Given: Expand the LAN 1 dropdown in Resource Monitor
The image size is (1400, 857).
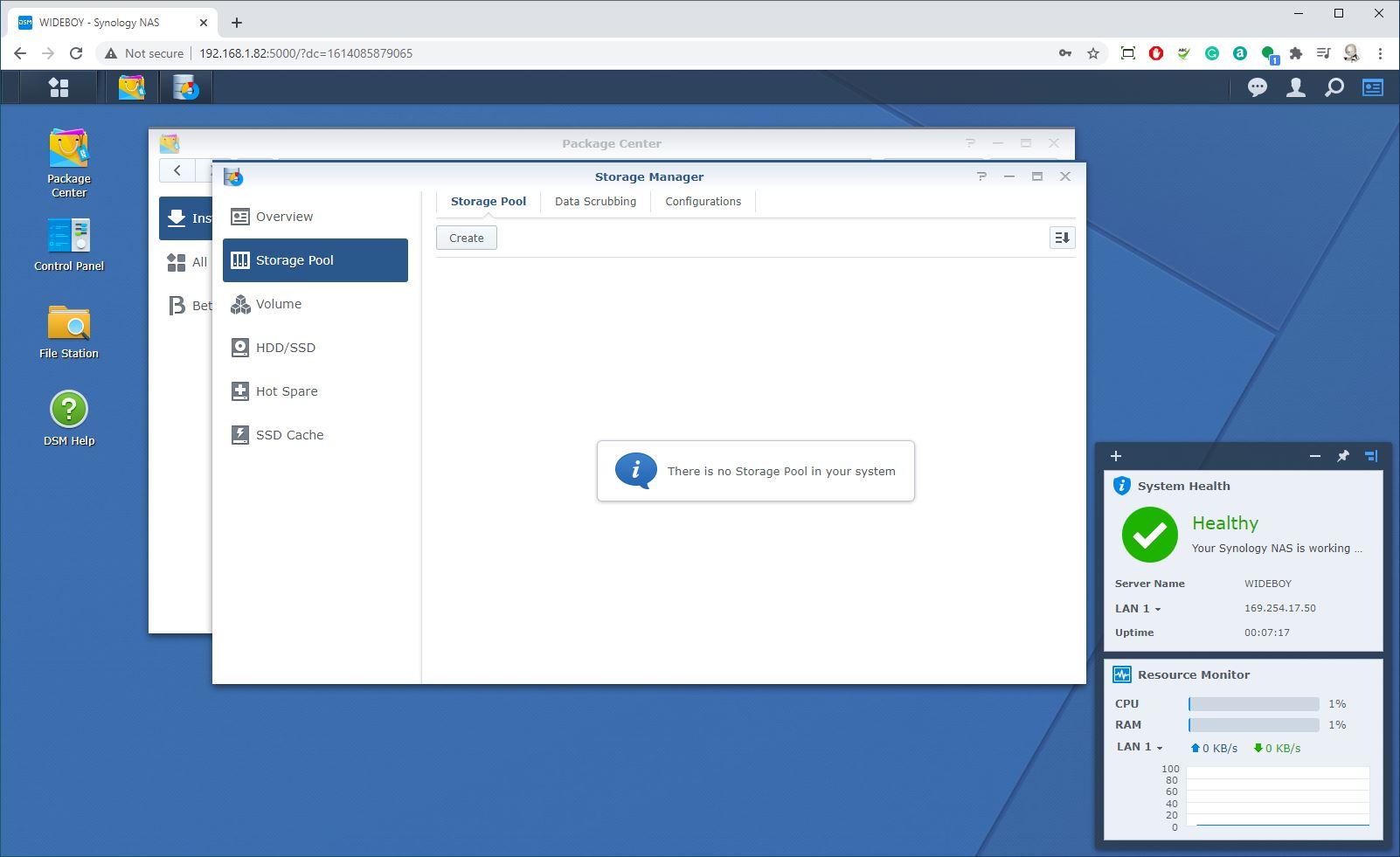Looking at the screenshot, I should tap(1140, 747).
